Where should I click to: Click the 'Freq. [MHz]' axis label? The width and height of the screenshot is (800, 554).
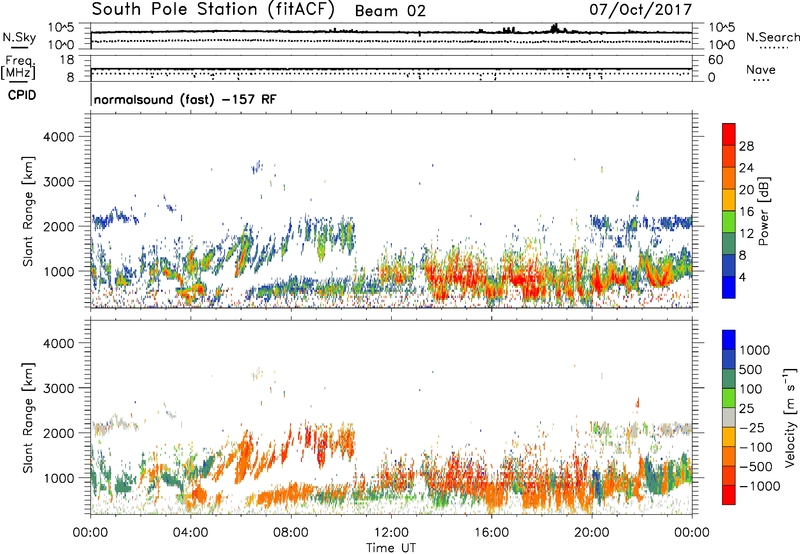click(x=18, y=68)
